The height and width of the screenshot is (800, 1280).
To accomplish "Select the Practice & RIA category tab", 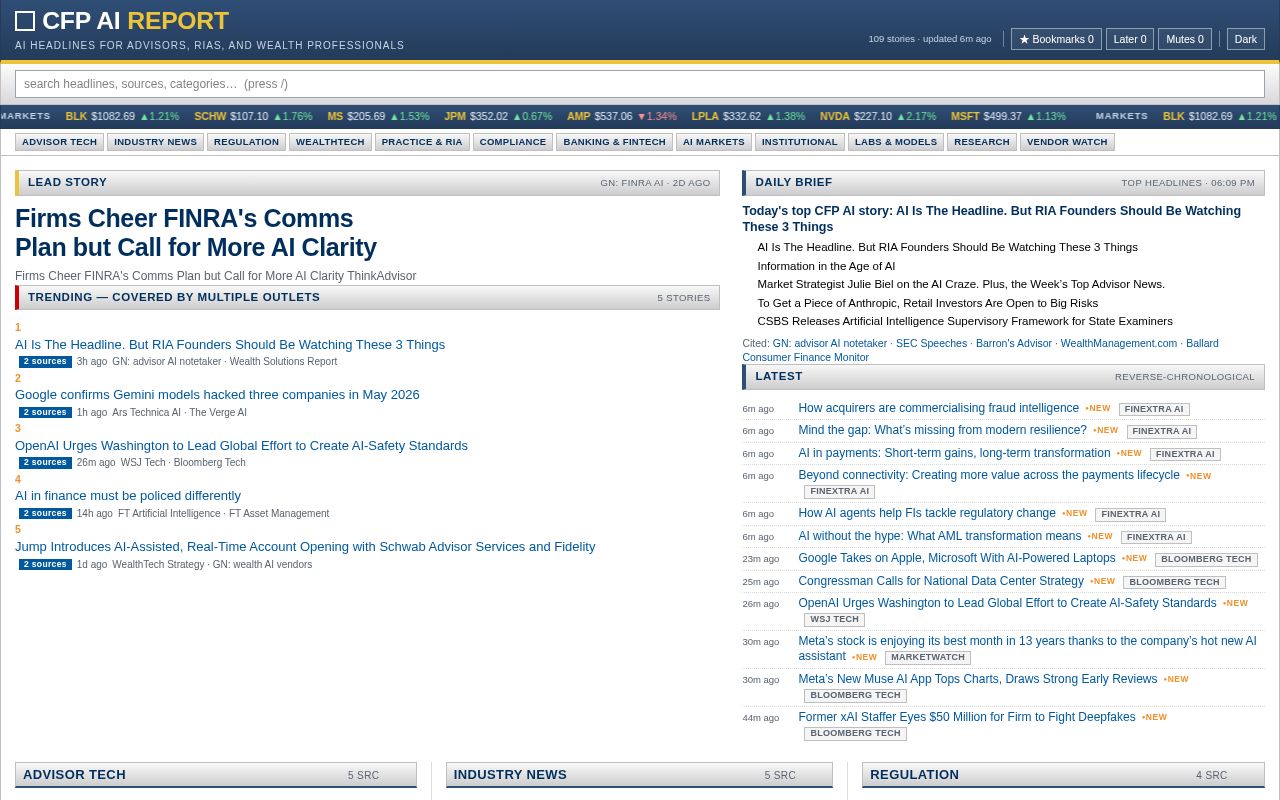I will (422, 142).
